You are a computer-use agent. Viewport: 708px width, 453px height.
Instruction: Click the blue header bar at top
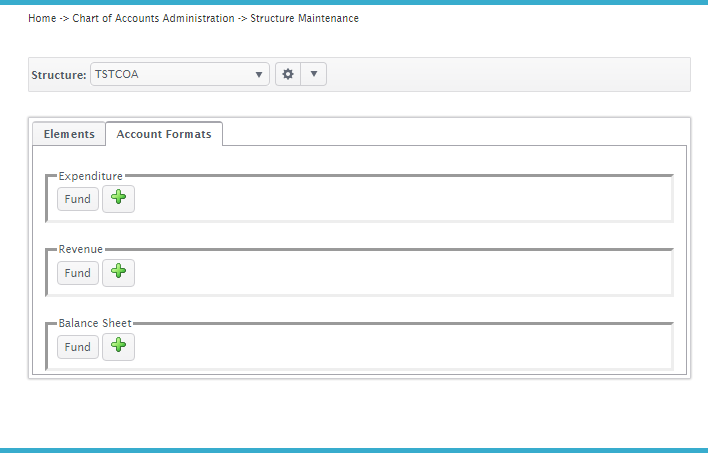(x=354, y=2)
